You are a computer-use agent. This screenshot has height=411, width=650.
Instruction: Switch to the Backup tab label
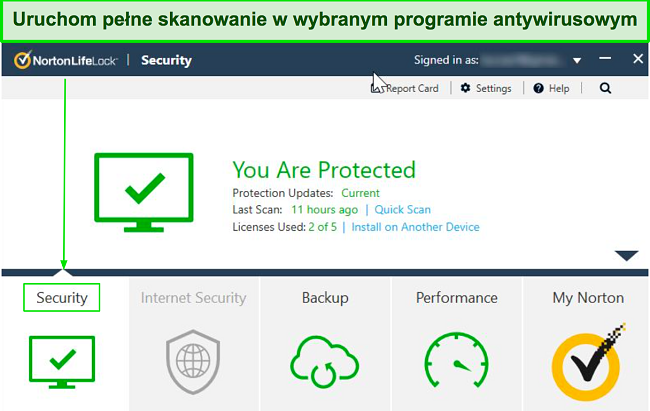[325, 298]
